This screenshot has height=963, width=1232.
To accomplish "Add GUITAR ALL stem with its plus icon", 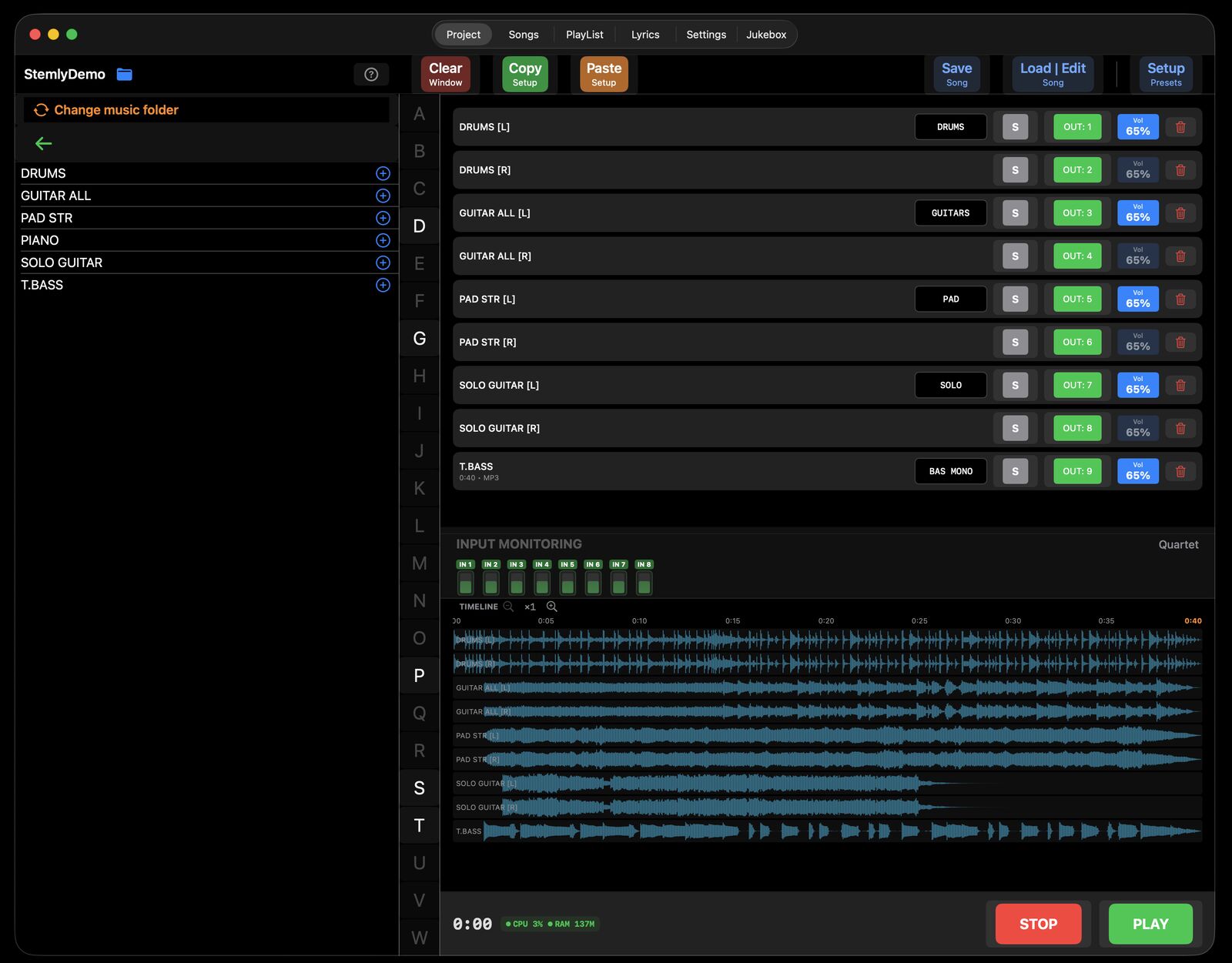I will (x=383, y=196).
